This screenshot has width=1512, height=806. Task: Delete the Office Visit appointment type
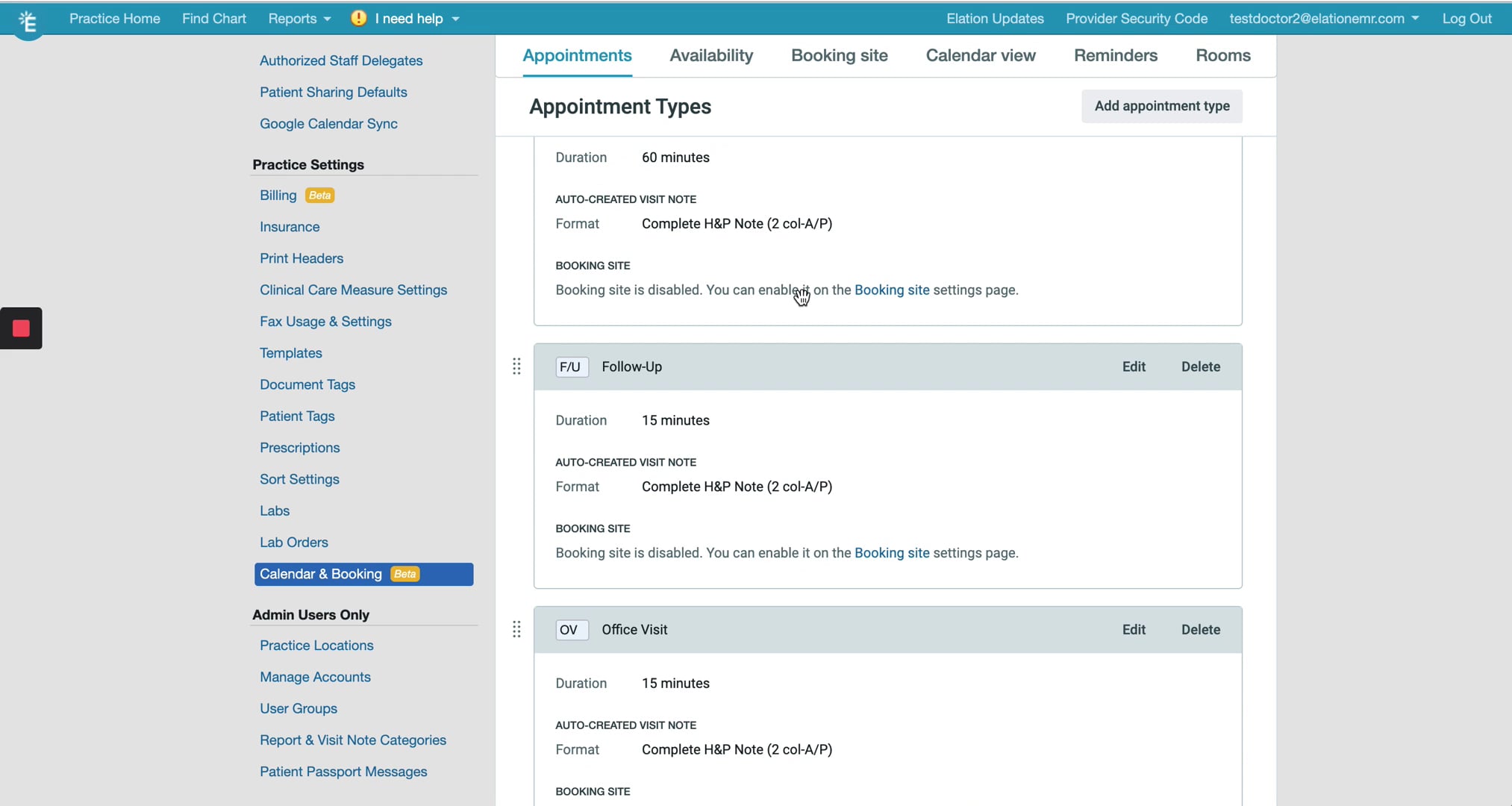point(1201,629)
